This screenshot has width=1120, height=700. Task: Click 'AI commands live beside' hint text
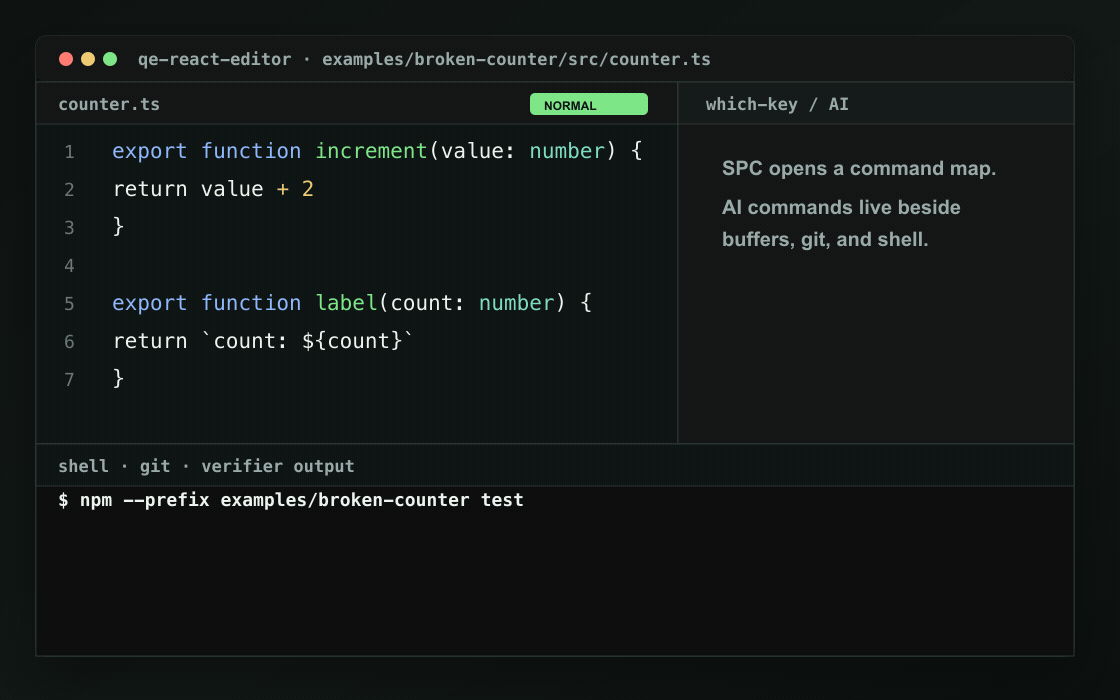tap(841, 207)
